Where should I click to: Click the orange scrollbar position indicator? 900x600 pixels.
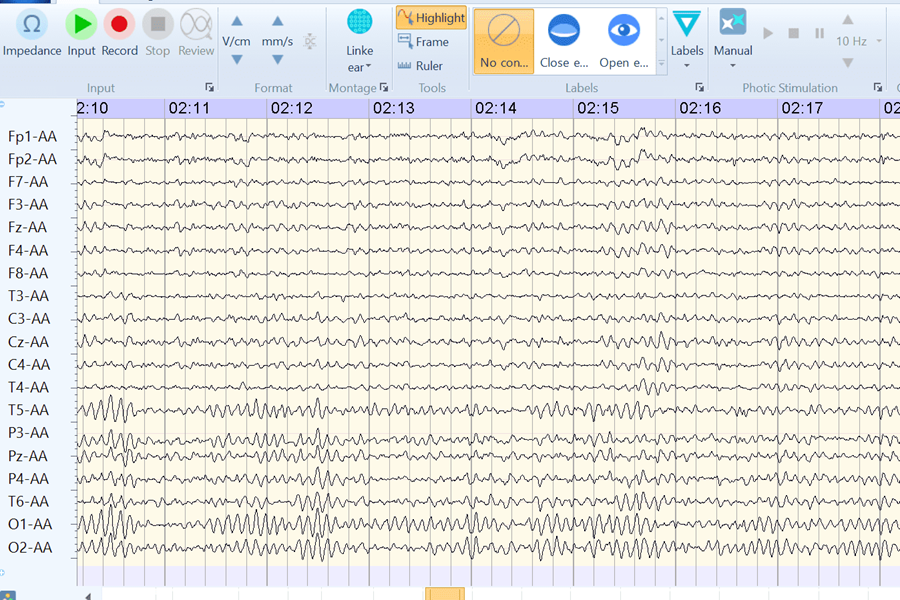click(445, 594)
